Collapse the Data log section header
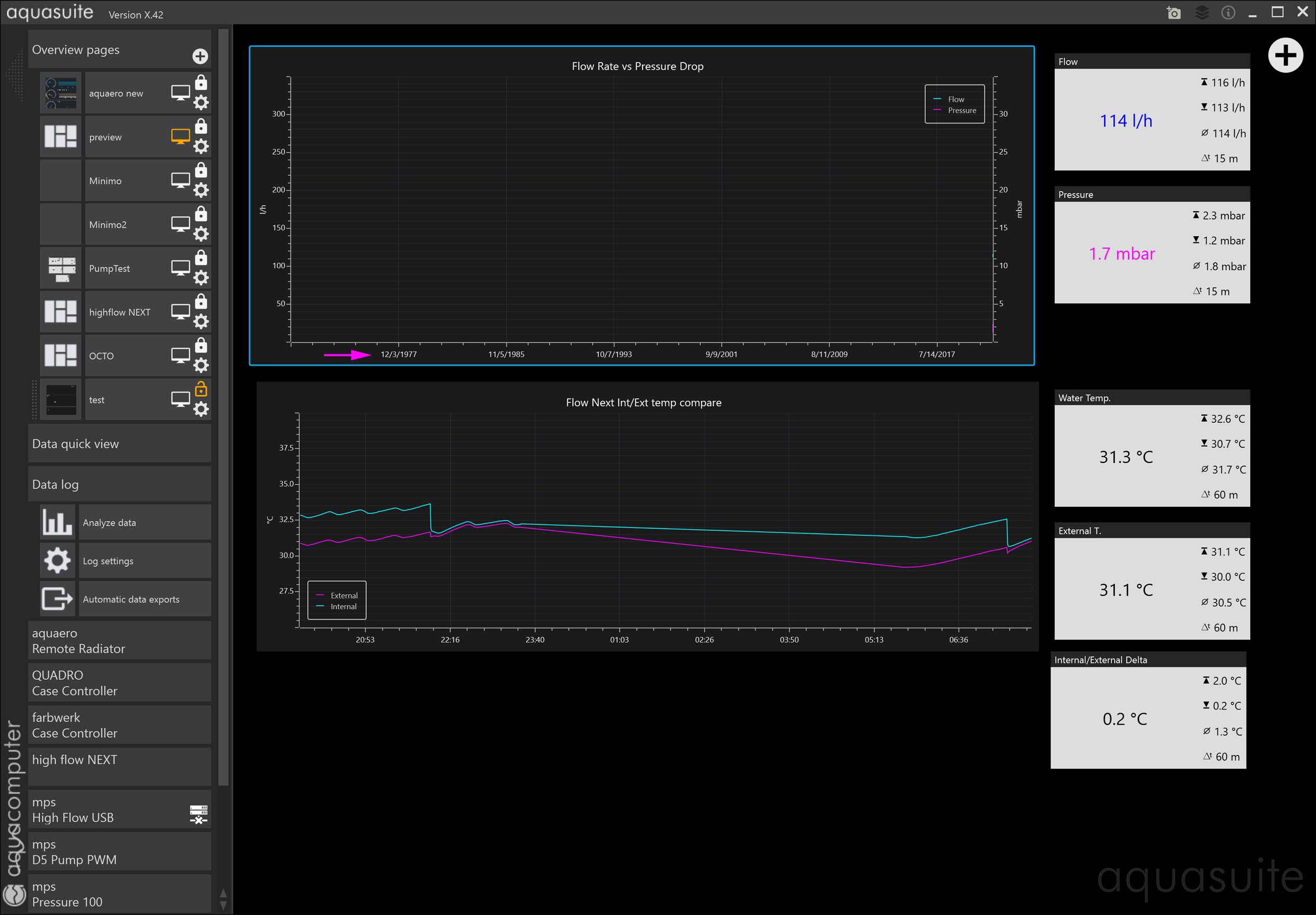Image resolution: width=1316 pixels, height=915 pixels. pyautogui.click(x=119, y=485)
